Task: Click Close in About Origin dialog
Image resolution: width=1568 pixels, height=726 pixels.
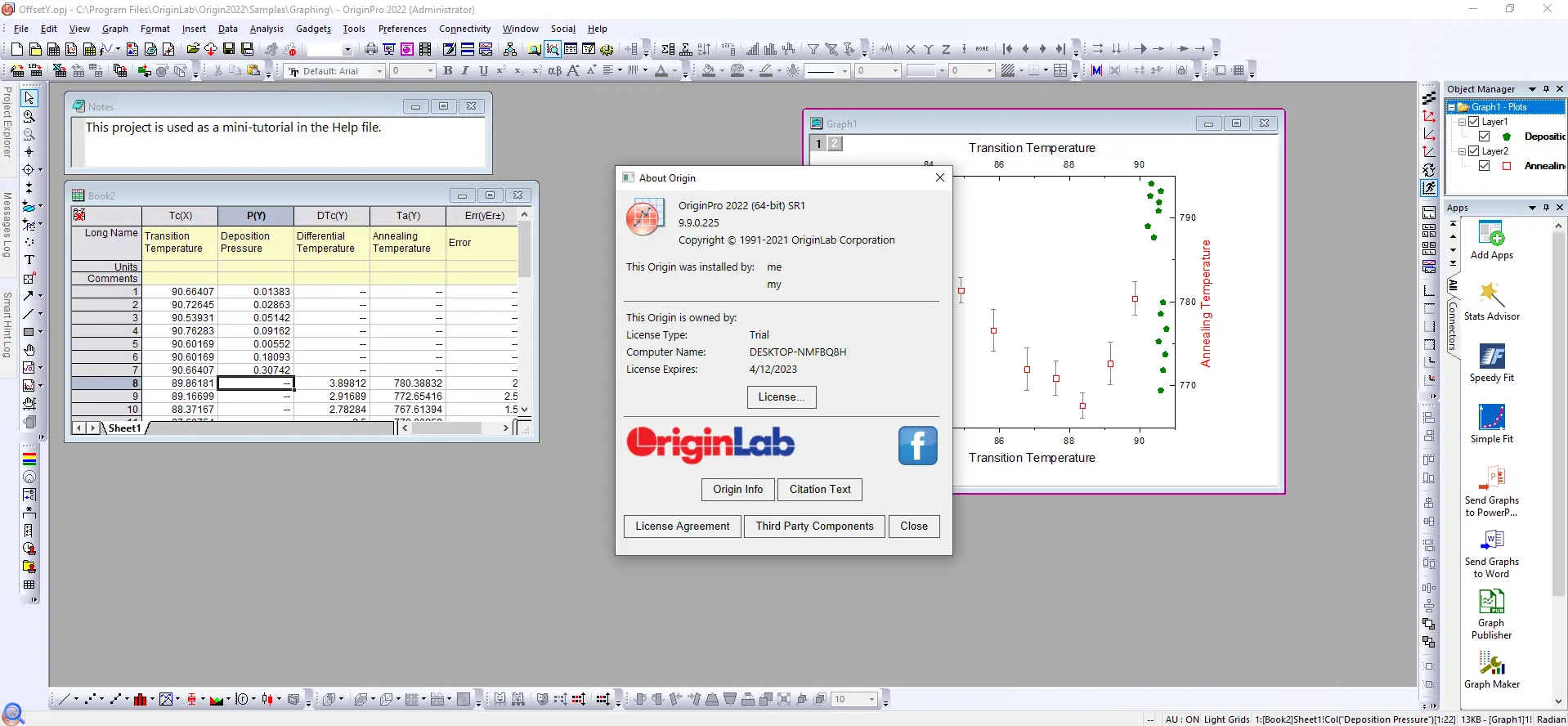Action: [x=914, y=526]
